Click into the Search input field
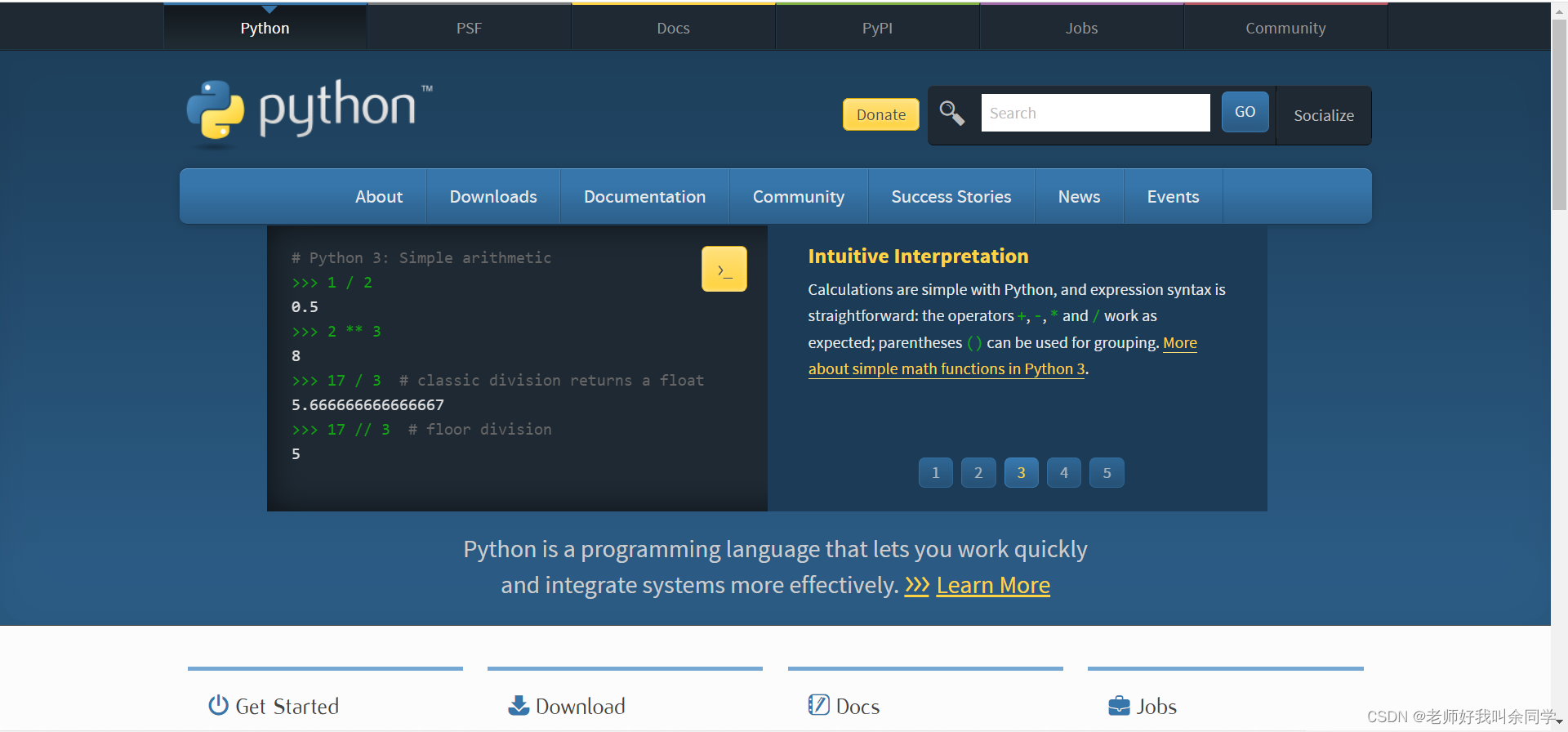This screenshot has height=732, width=1568. [1095, 113]
